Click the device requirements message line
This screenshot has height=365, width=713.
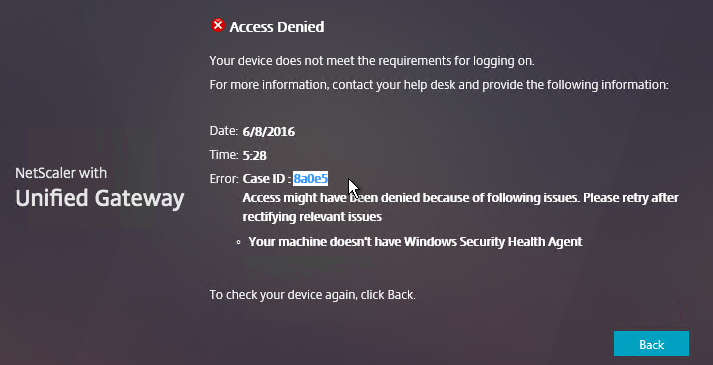372,60
